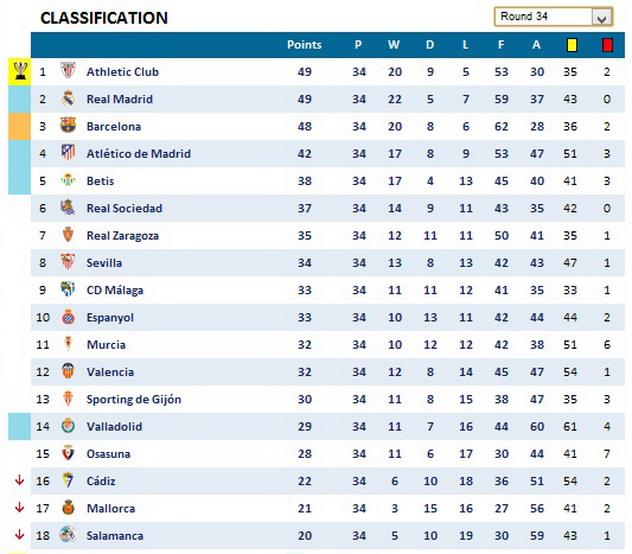Click the yellow card column header icon
The height and width of the screenshot is (554, 632).
click(x=572, y=45)
